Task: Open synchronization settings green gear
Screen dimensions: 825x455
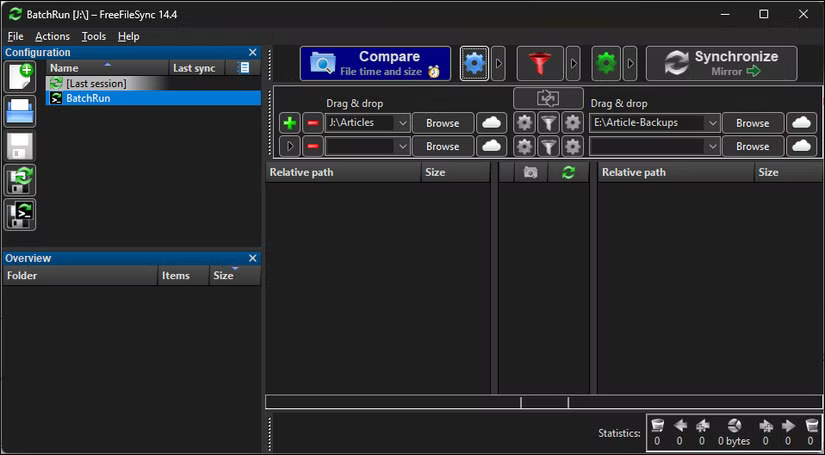Action: point(606,64)
